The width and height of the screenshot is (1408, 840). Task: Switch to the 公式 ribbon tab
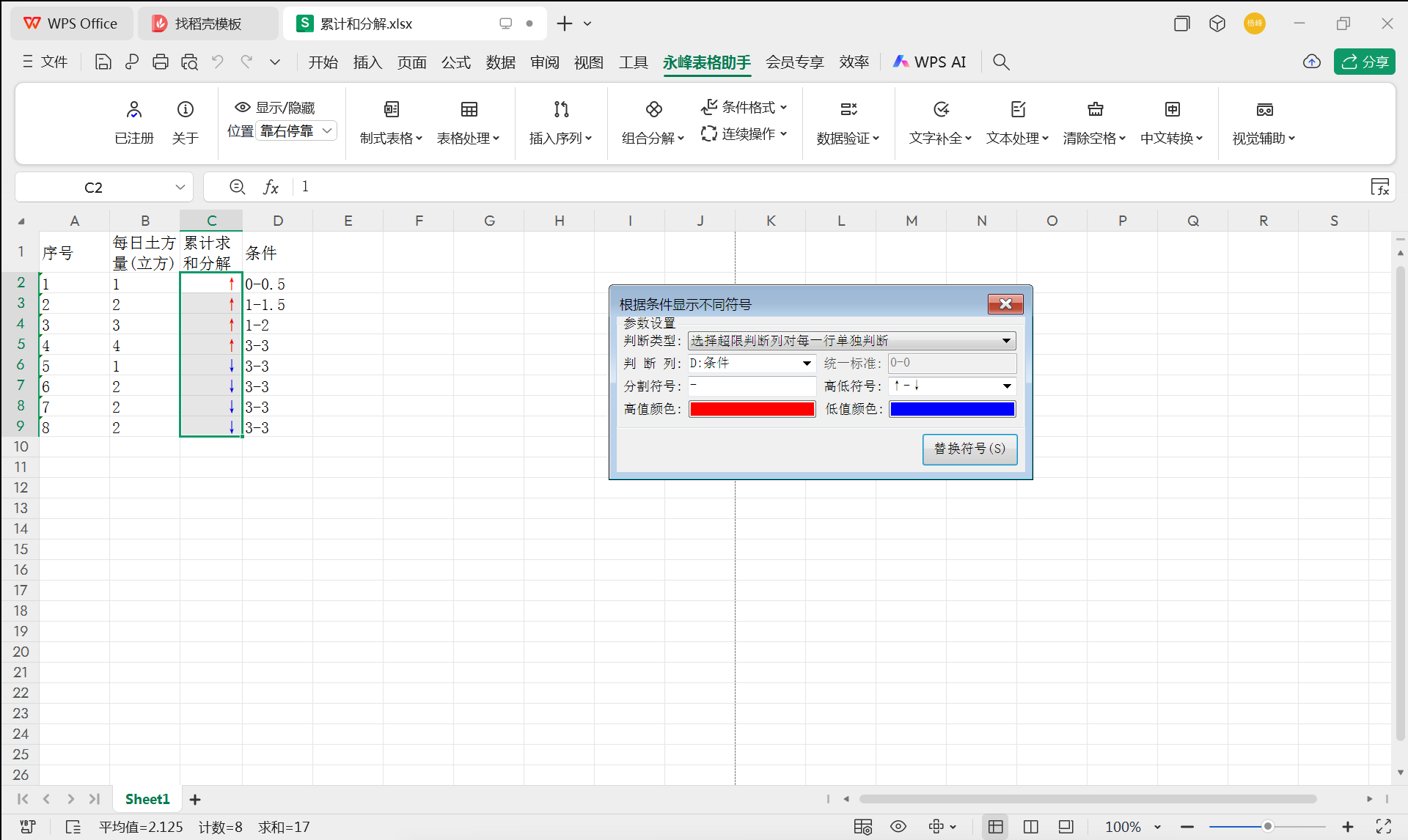[x=455, y=62]
